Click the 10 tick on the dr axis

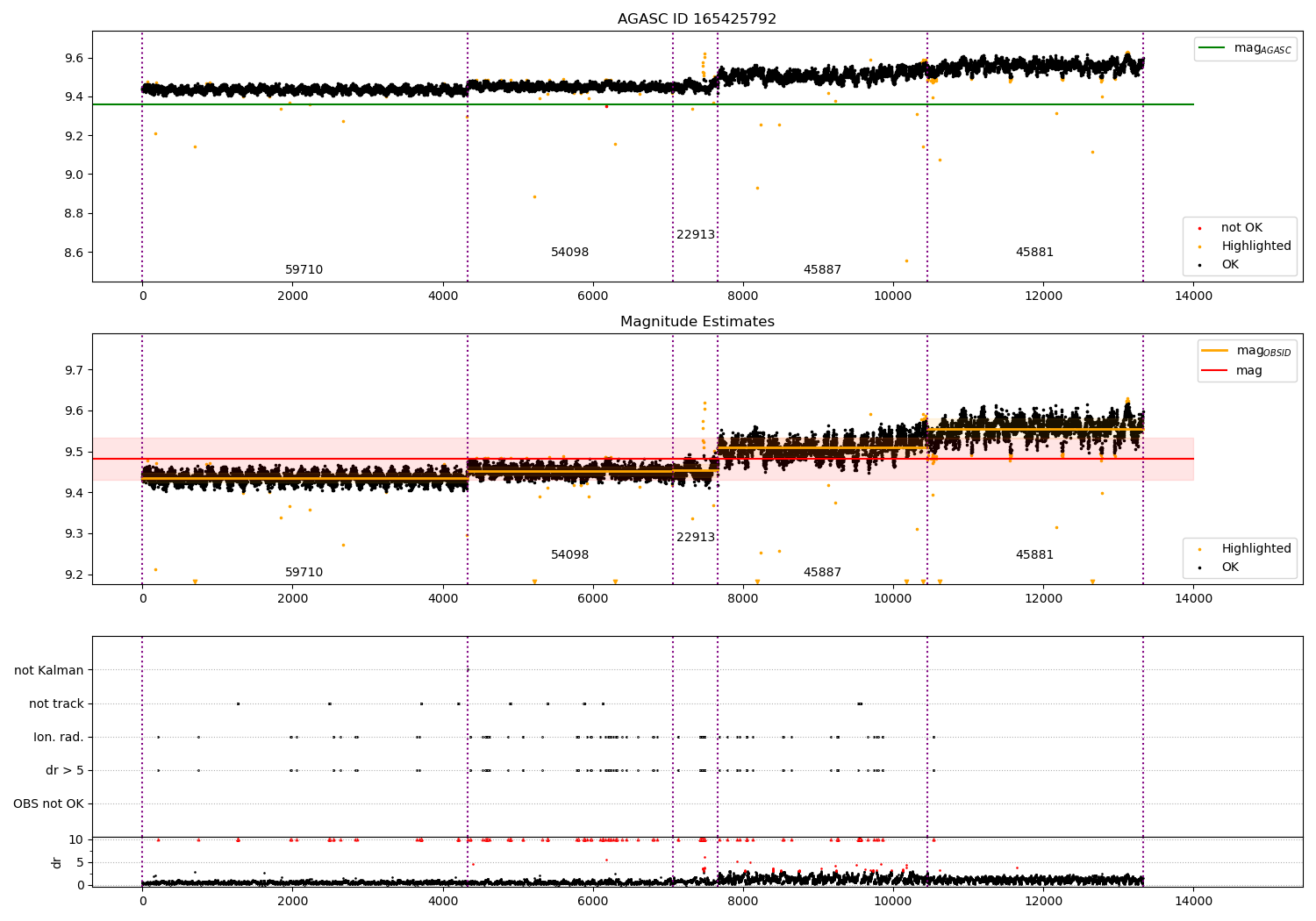coord(76,839)
